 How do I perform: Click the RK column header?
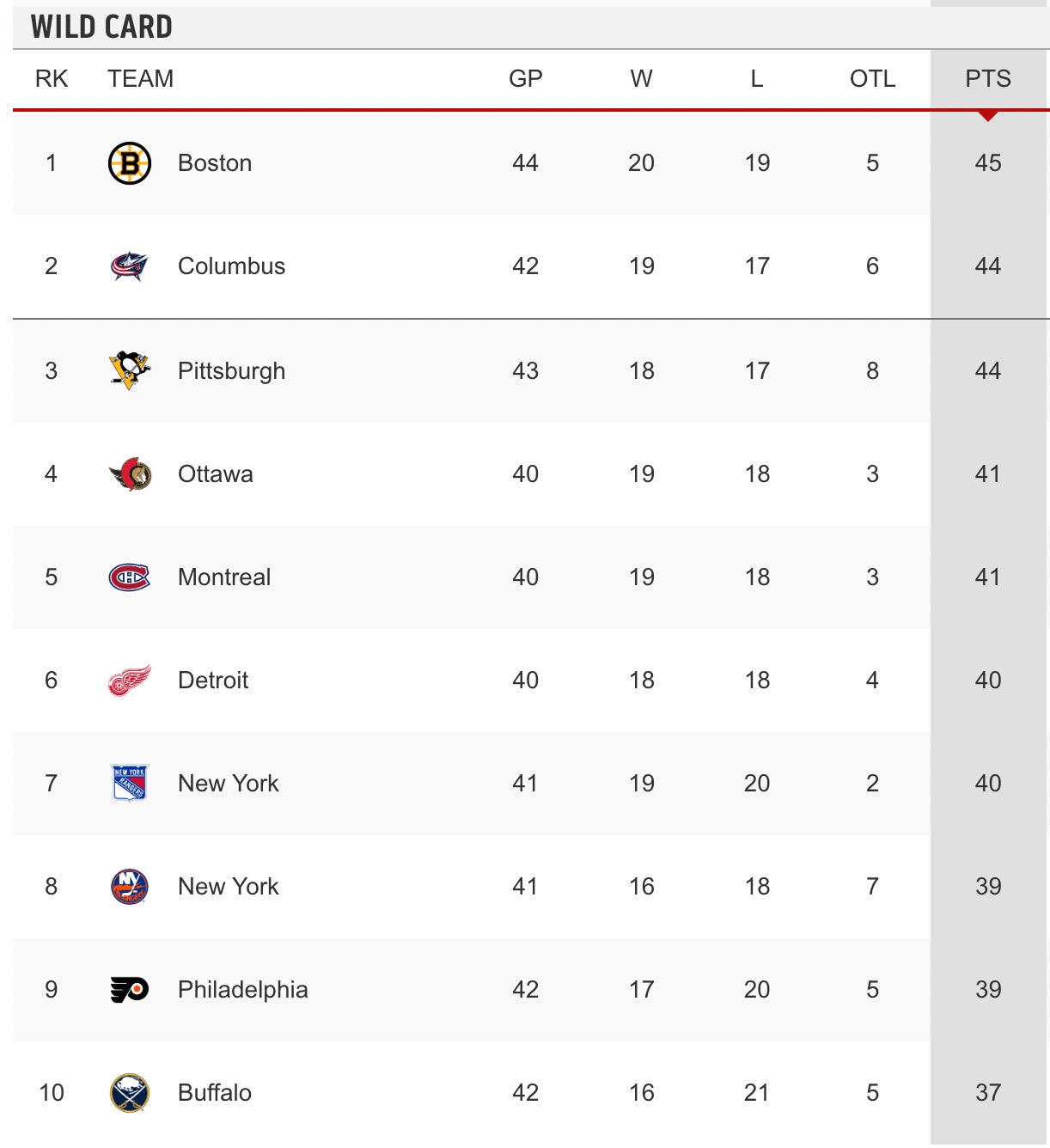[x=52, y=79]
